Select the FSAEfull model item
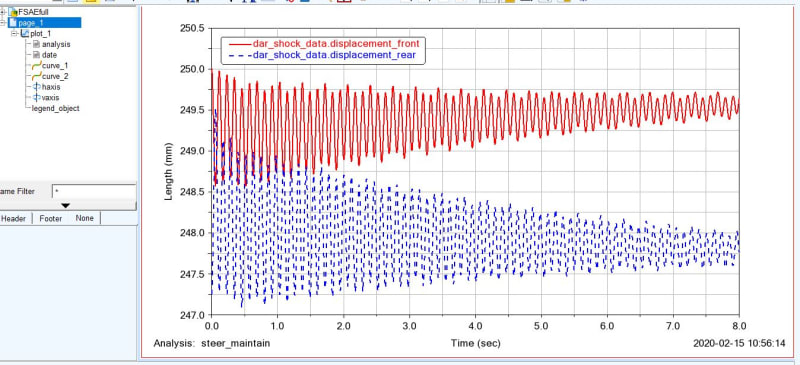The image size is (800, 365). (x=33, y=12)
